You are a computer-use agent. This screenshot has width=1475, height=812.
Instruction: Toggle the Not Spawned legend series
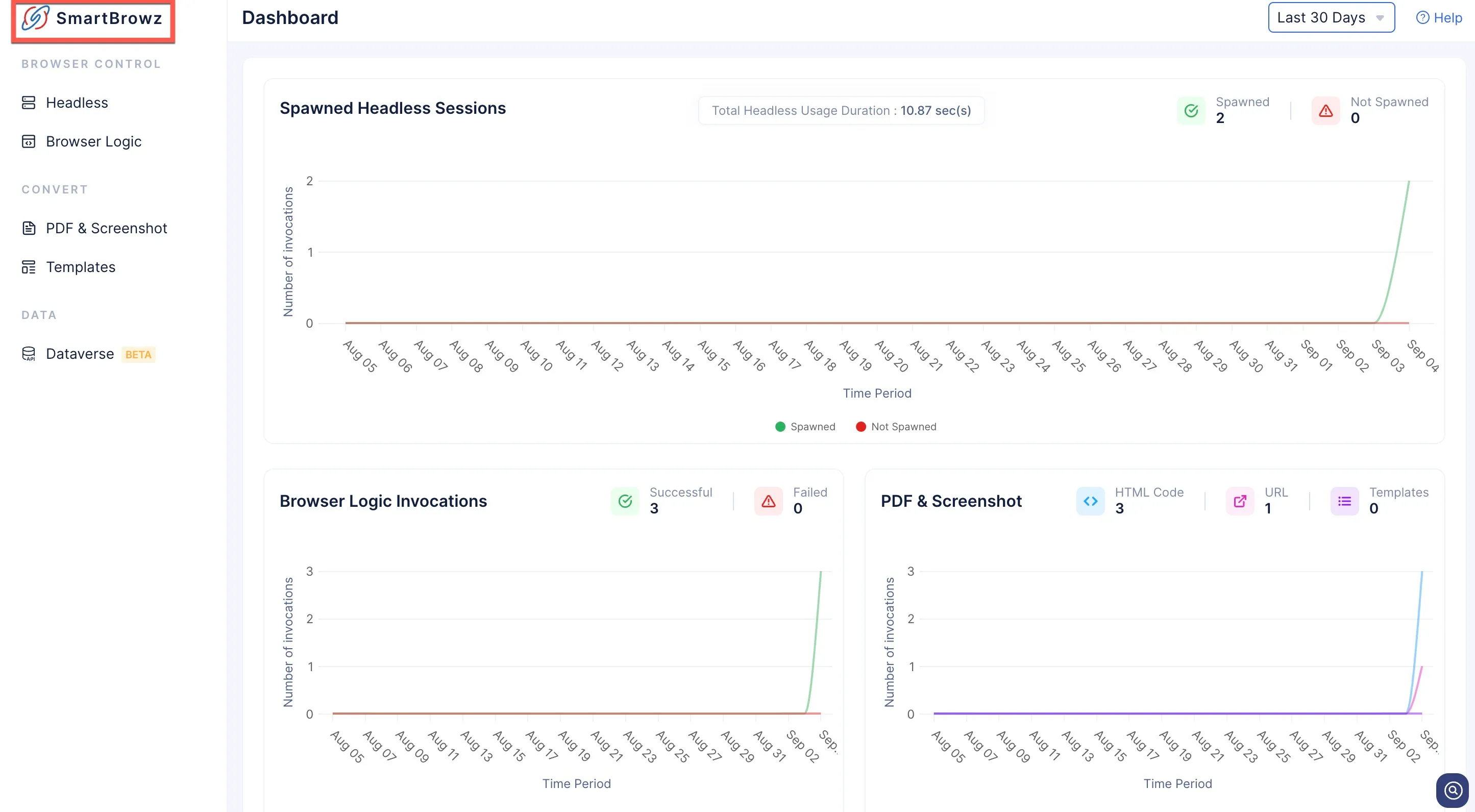click(x=896, y=427)
